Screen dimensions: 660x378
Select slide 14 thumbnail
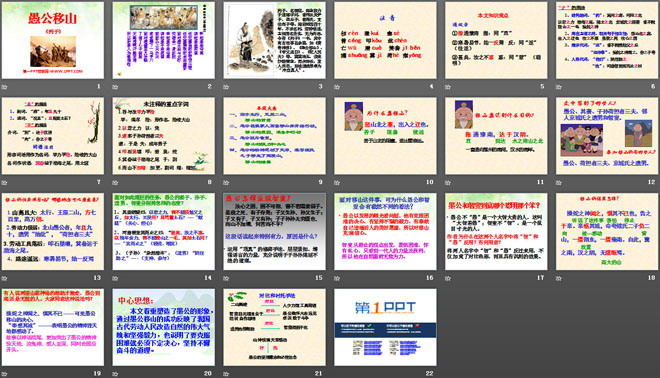(163, 232)
